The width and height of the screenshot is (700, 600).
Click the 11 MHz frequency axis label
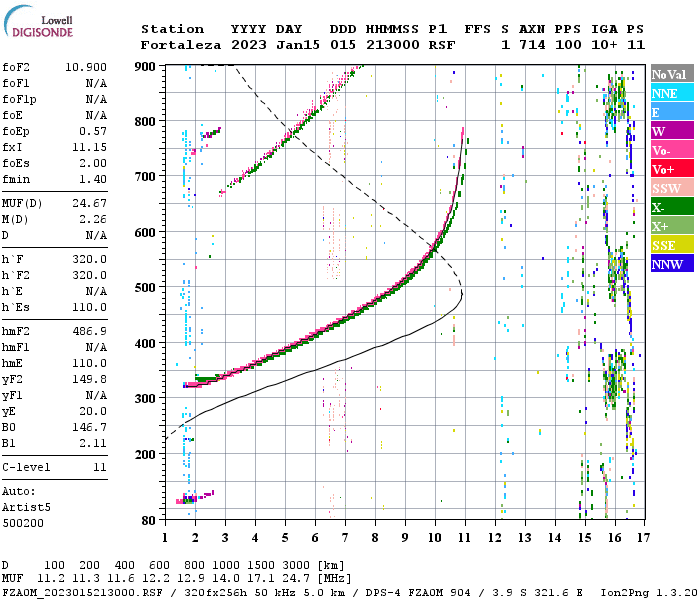click(x=465, y=538)
